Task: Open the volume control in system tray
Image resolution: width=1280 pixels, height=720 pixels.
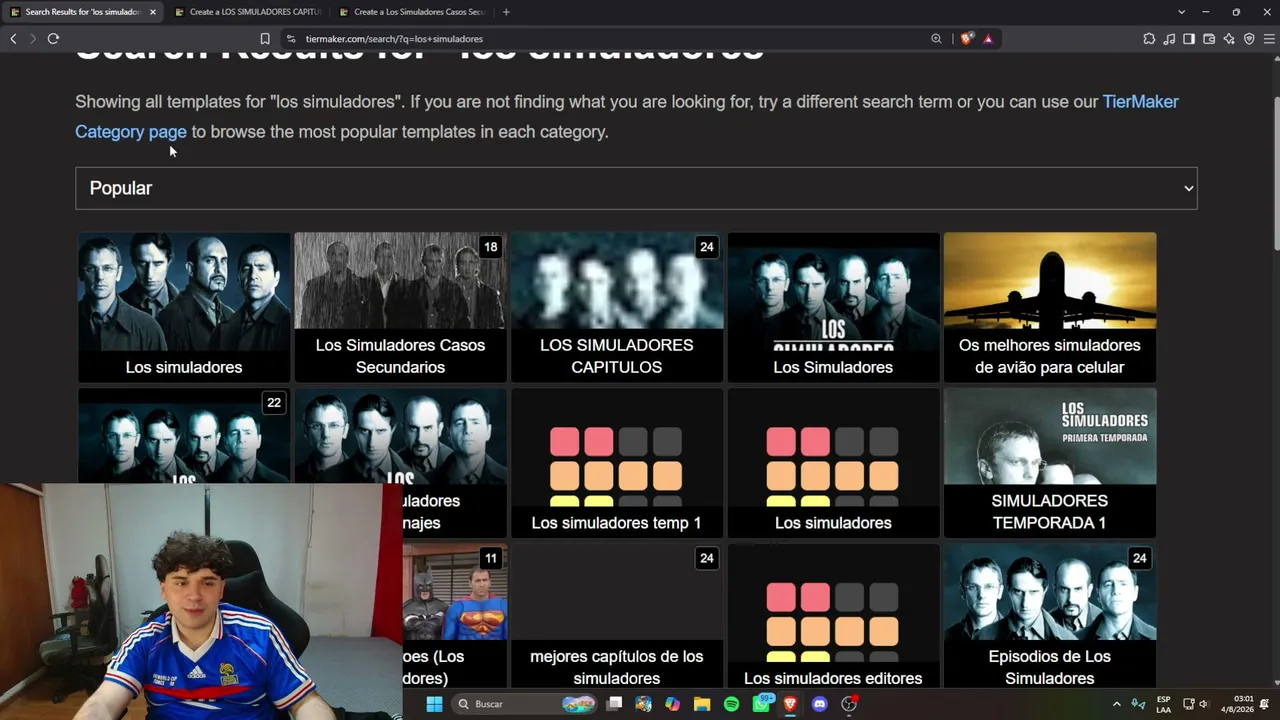Action: (x=1204, y=704)
